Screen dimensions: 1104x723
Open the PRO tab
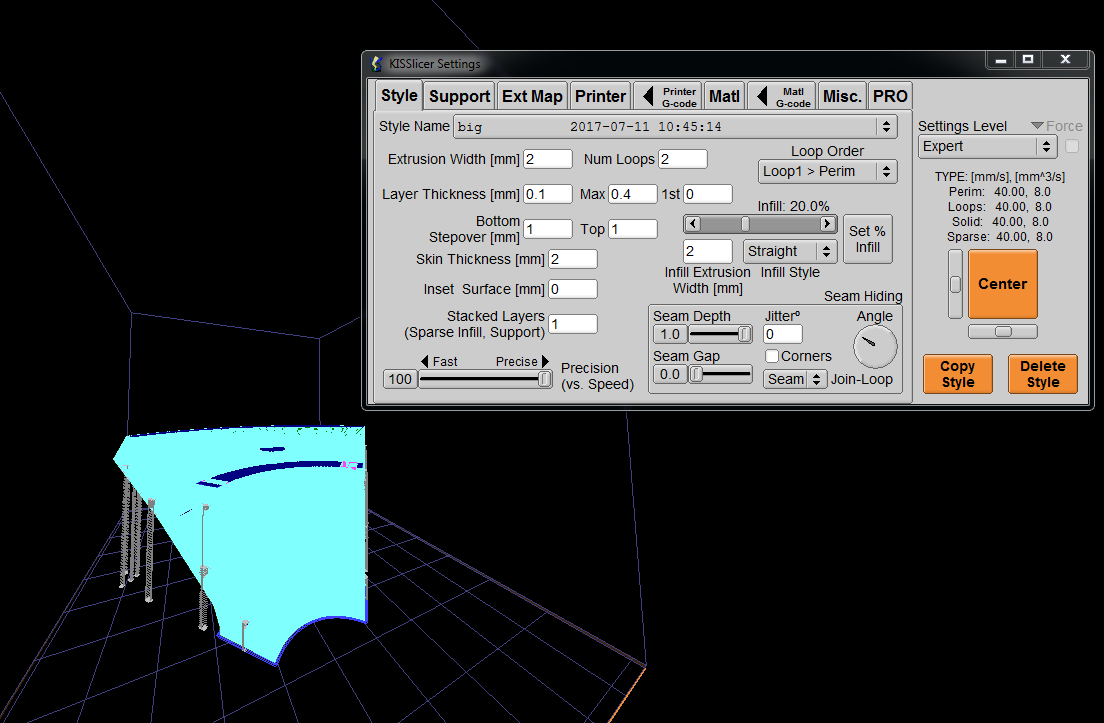coord(890,96)
